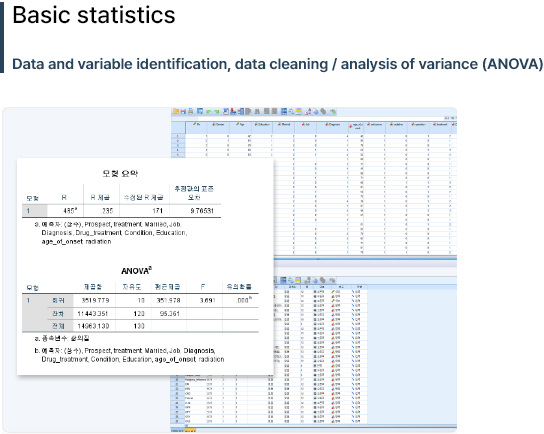Viewport: 544px width, 434px height.
Task: Click the Find binoculars icon
Action: (257, 111)
